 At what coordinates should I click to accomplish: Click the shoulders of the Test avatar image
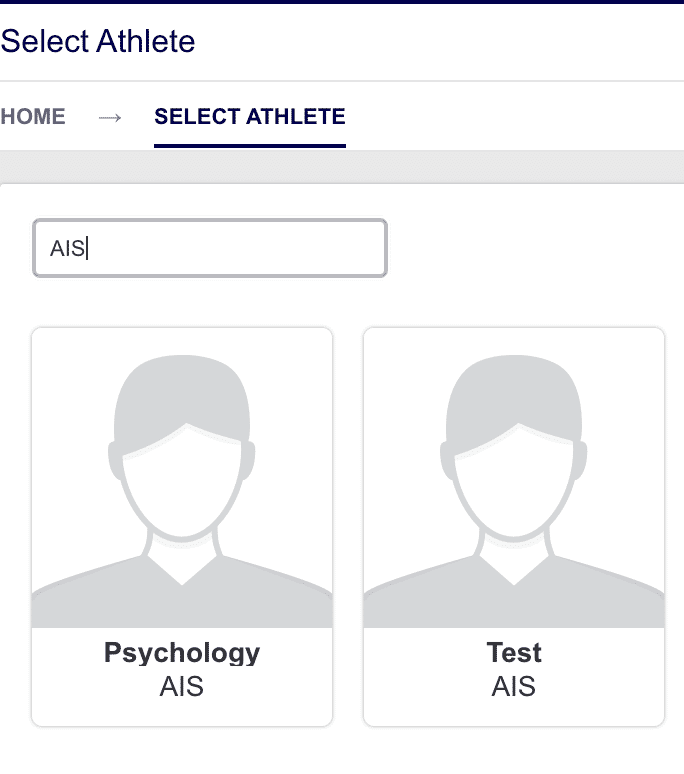514,597
